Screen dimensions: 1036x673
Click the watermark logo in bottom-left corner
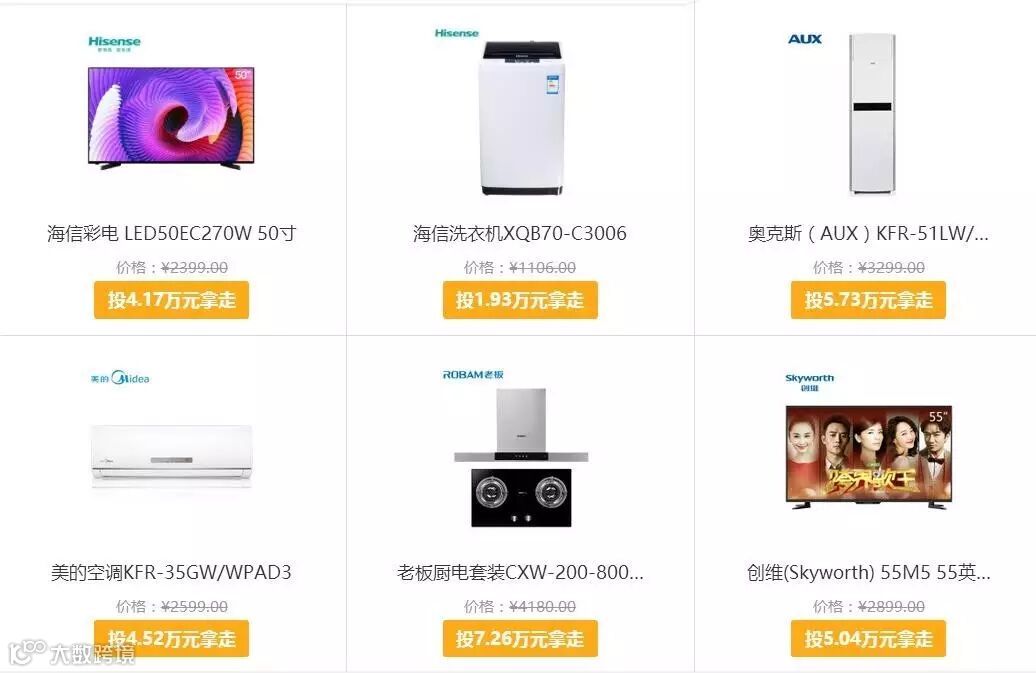(72, 653)
